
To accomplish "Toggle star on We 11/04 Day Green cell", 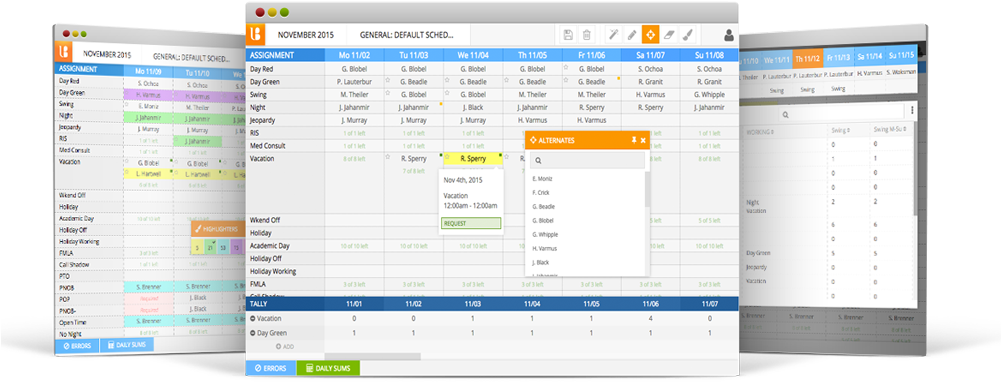I will click(x=447, y=80).
